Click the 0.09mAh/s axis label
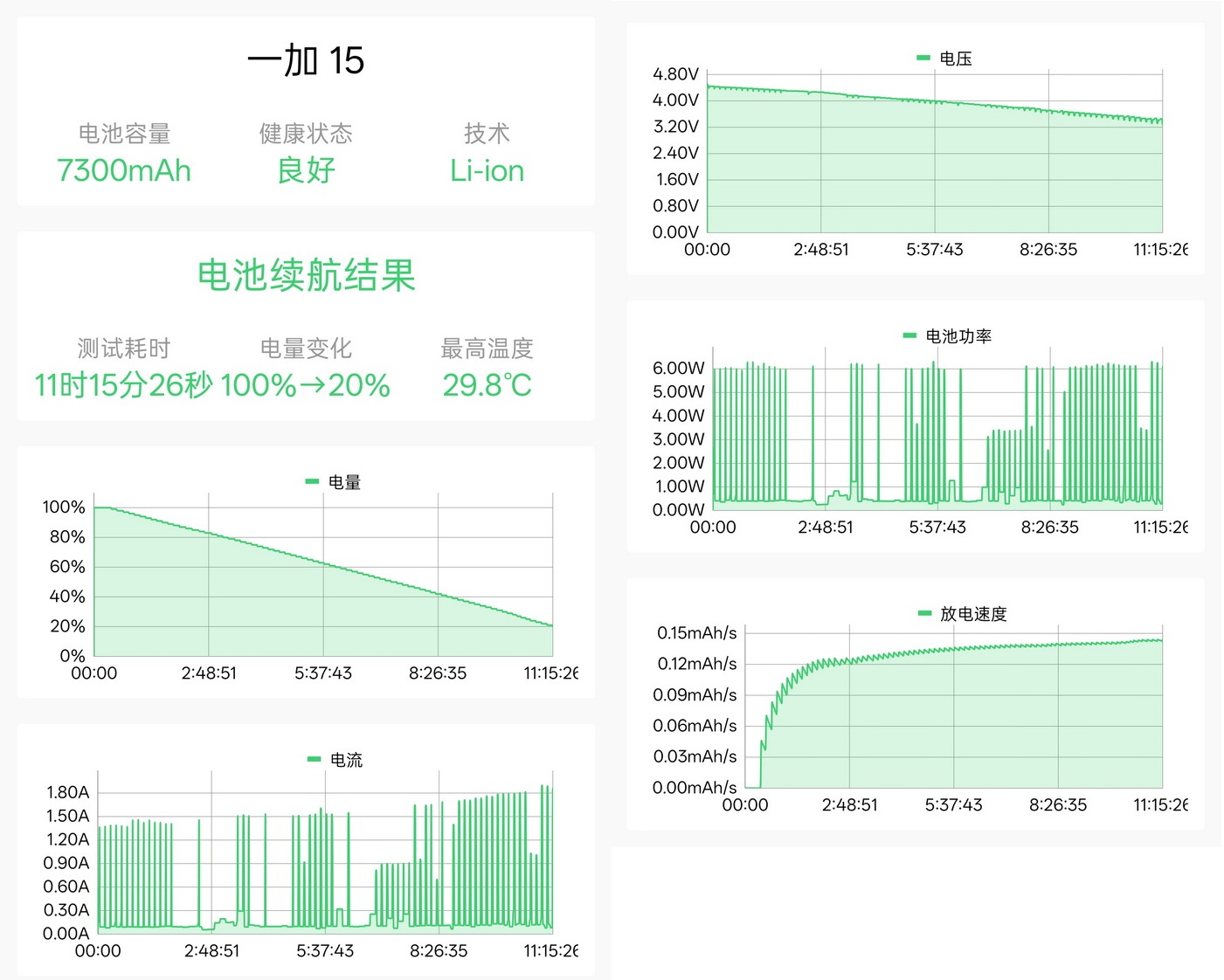The image size is (1224, 980). click(x=695, y=694)
